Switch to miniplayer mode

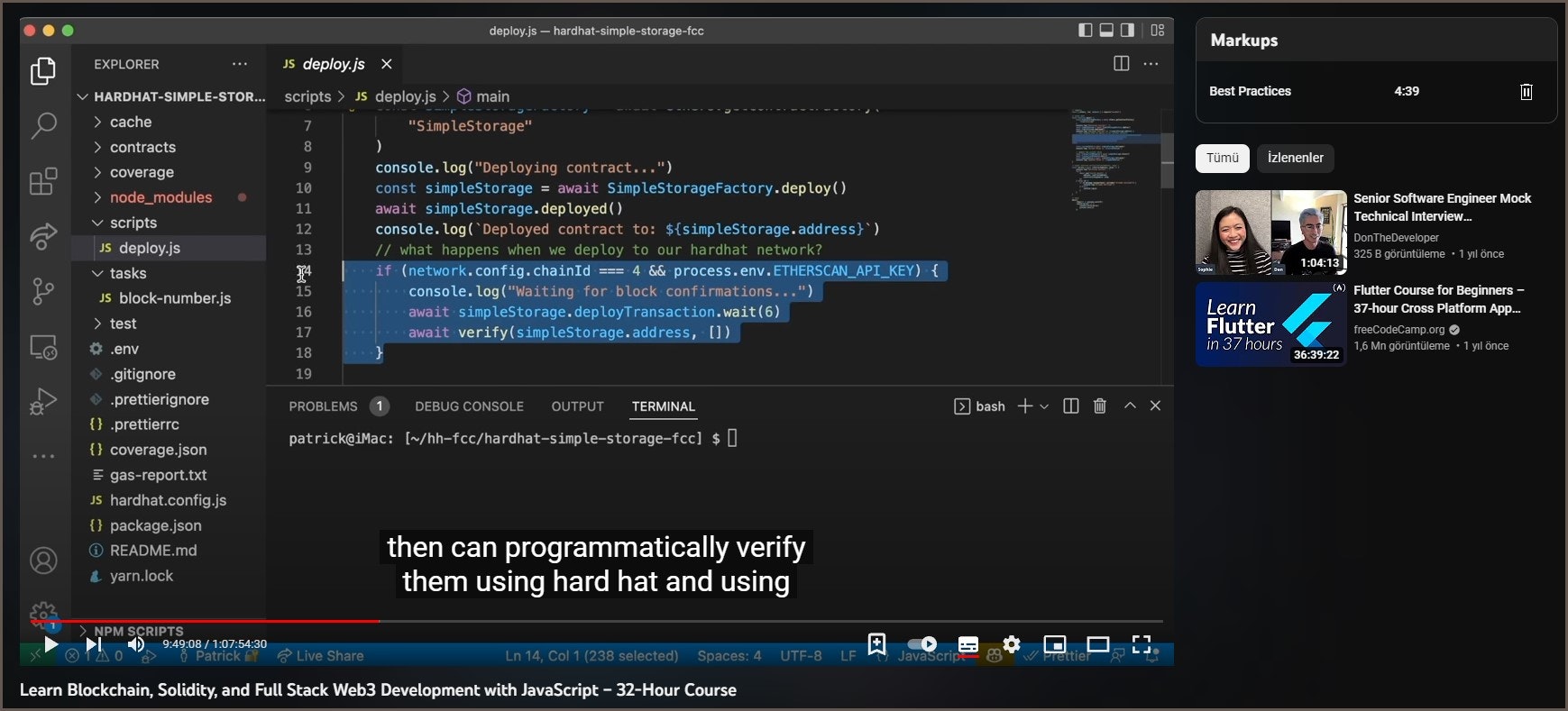(1054, 644)
